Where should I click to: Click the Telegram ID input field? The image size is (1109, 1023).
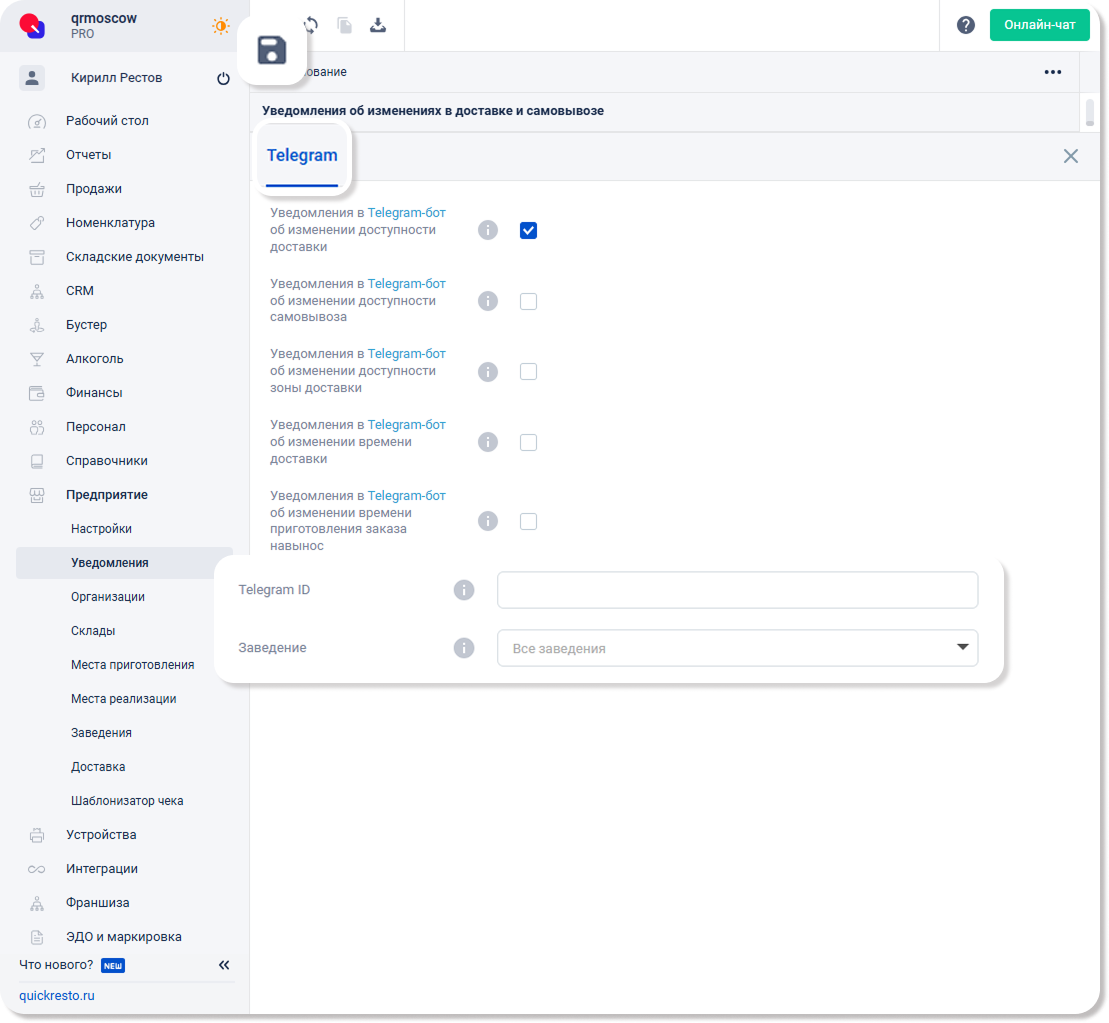(737, 590)
